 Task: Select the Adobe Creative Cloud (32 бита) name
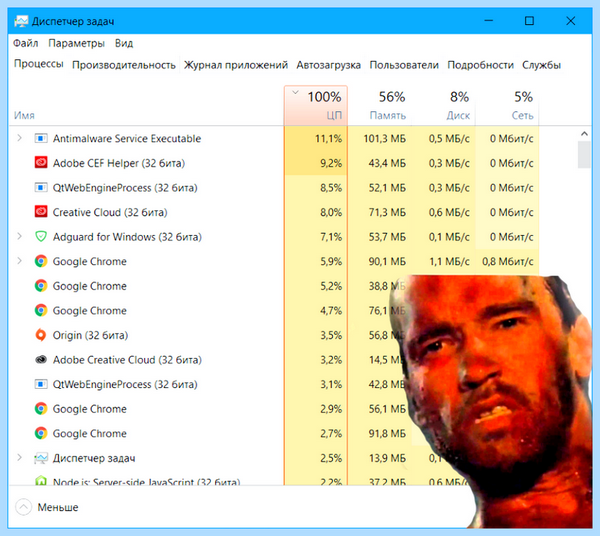[x=127, y=360]
